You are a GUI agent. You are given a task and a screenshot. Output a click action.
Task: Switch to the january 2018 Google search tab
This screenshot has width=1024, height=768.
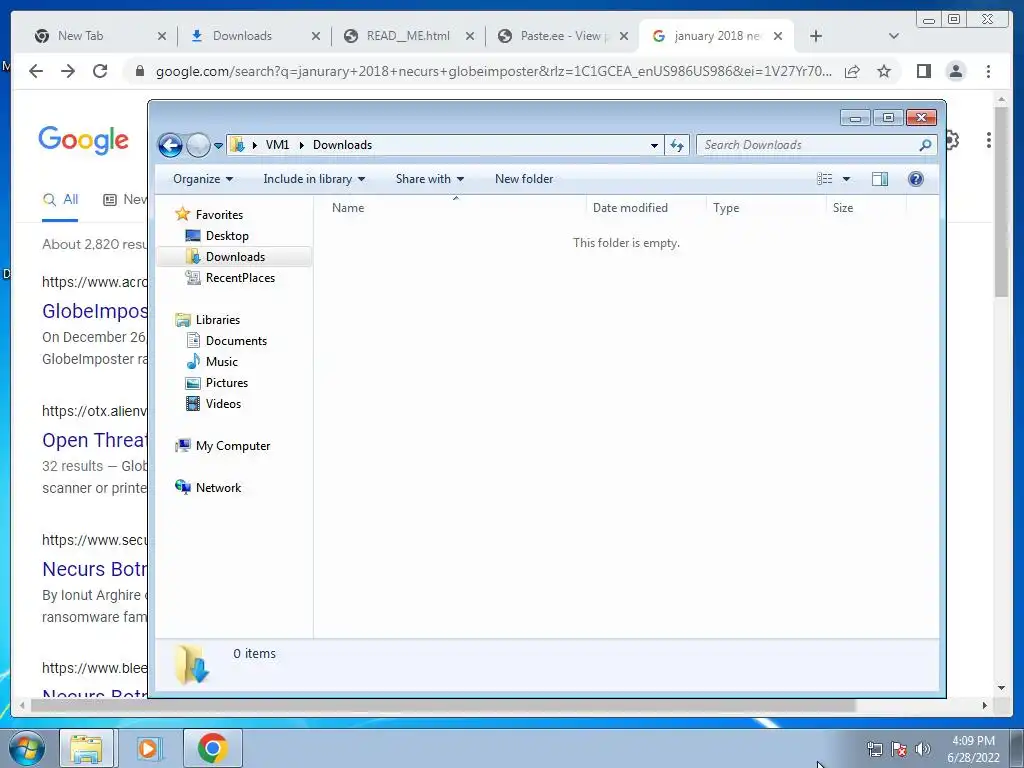tap(717, 36)
